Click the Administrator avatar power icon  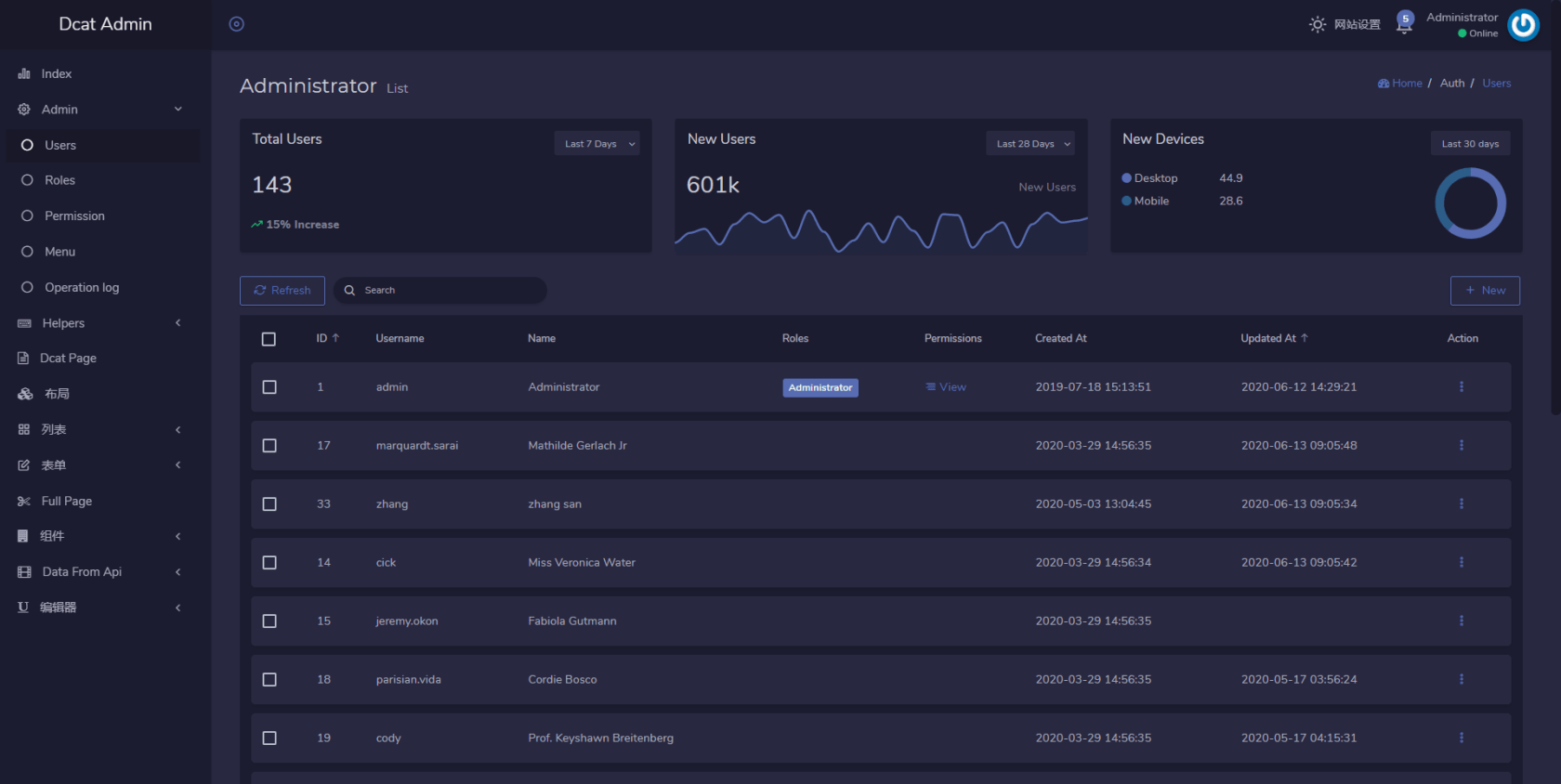[x=1524, y=25]
